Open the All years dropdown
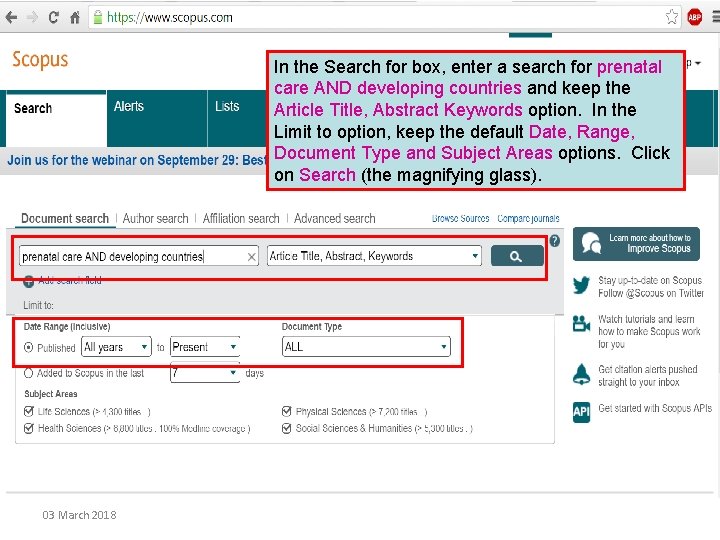 tap(116, 347)
